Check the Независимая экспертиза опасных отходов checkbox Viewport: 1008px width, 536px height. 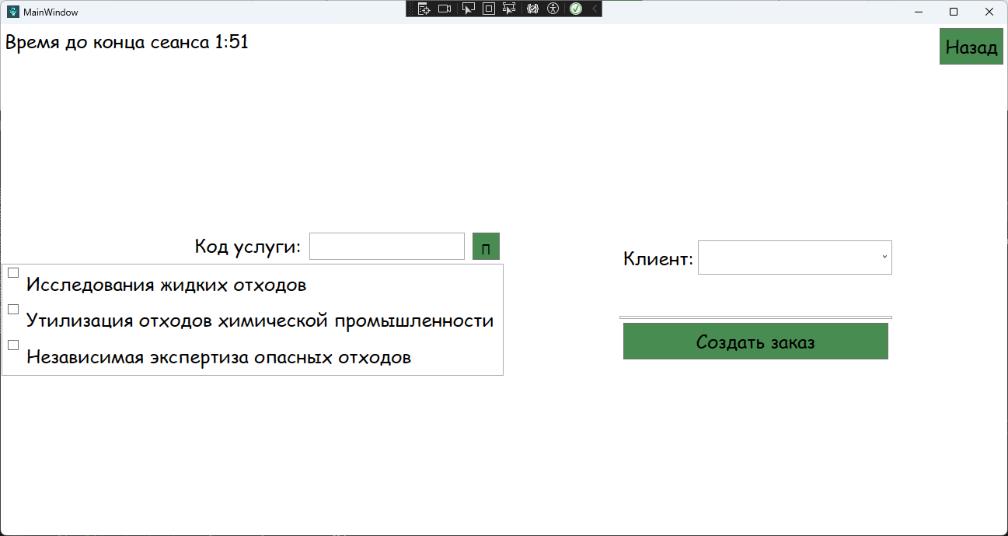click(14, 345)
